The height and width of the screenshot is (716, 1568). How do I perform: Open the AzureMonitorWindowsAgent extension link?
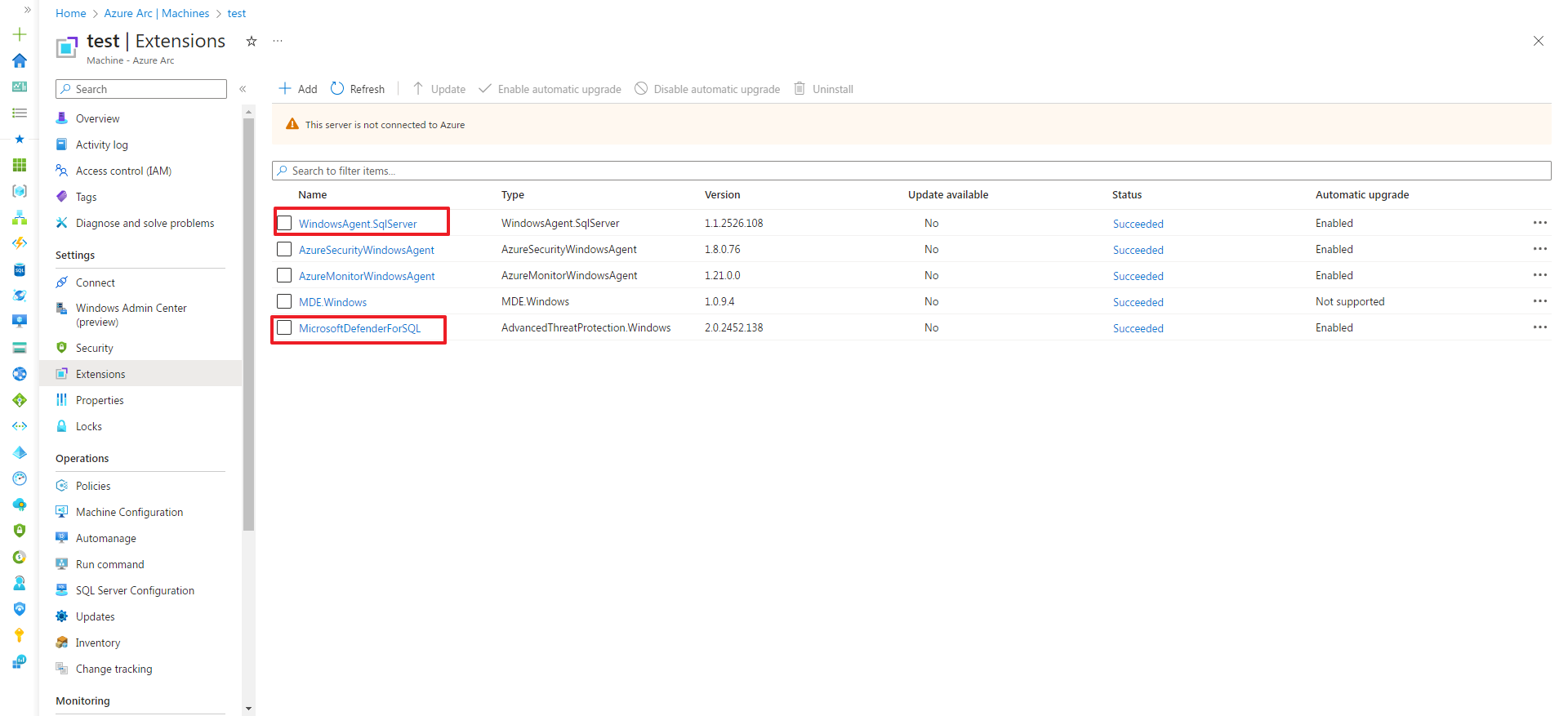coord(367,276)
